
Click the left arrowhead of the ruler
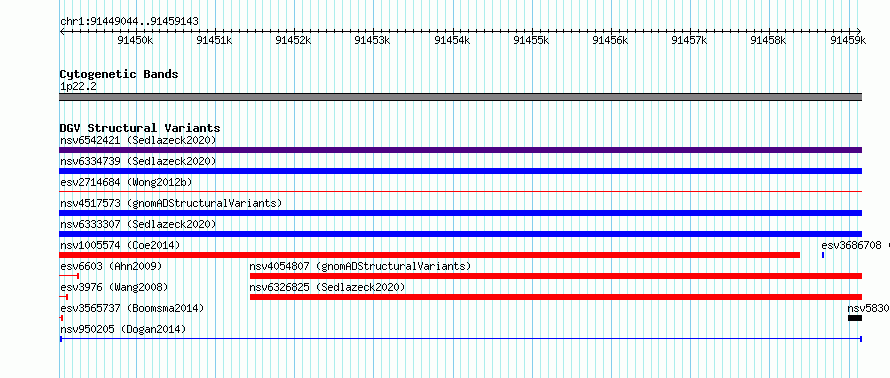[x=62, y=31]
